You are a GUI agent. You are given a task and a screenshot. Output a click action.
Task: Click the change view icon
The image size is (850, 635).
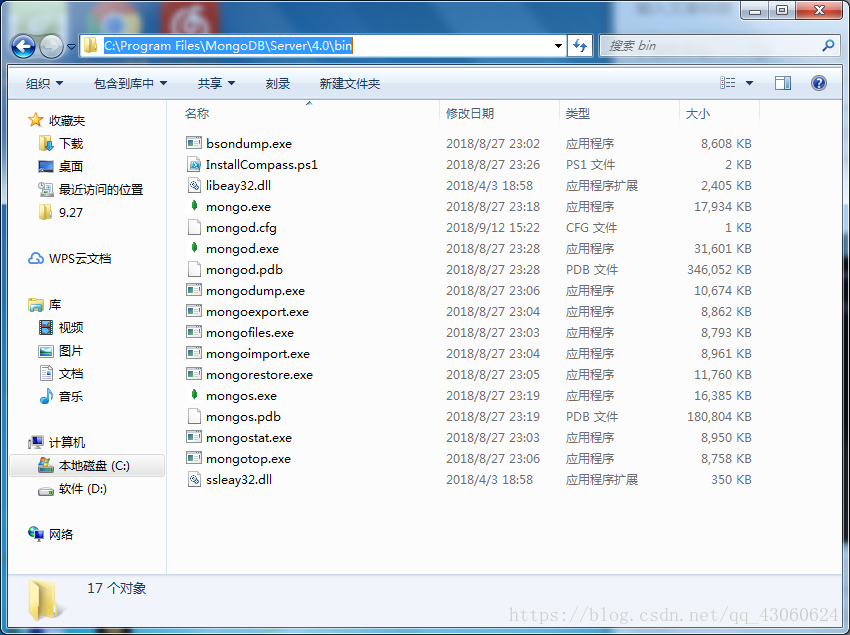click(x=727, y=83)
